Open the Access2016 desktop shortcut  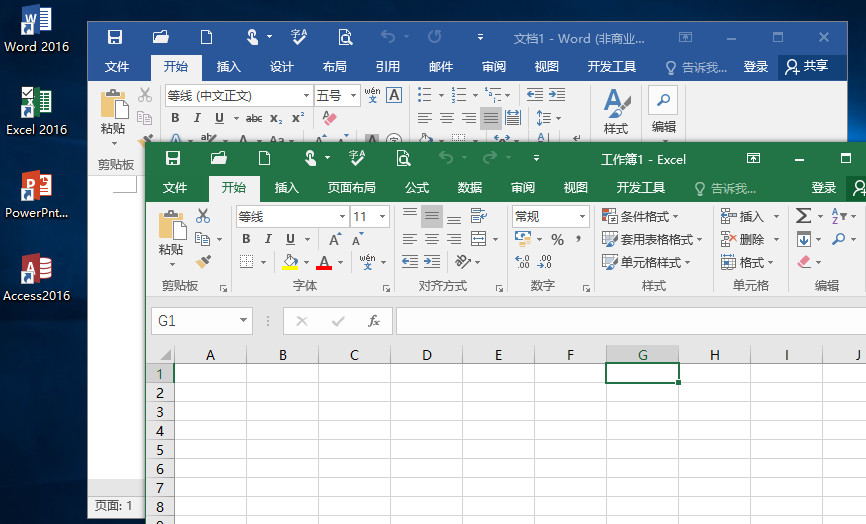[x=37, y=277]
